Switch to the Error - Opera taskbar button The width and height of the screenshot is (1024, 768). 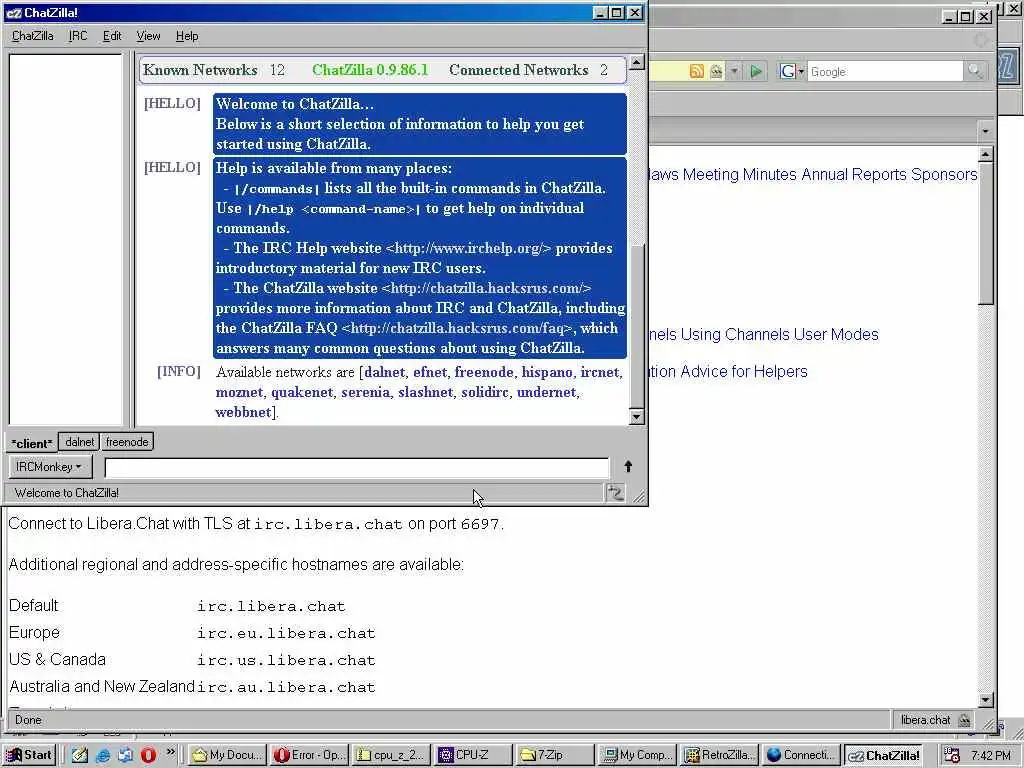309,755
